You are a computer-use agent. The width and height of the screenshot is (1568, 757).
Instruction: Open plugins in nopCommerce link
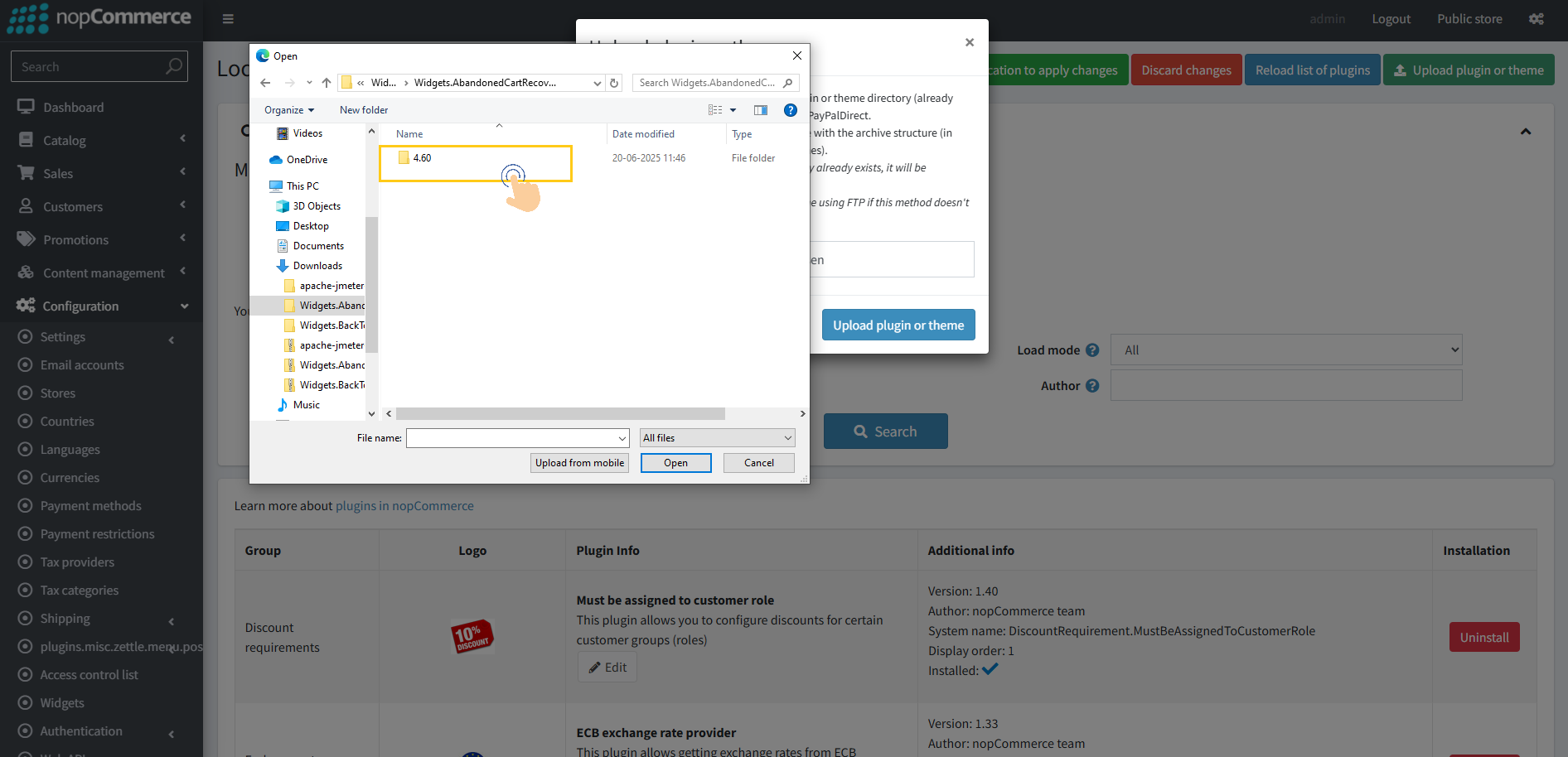tap(404, 506)
